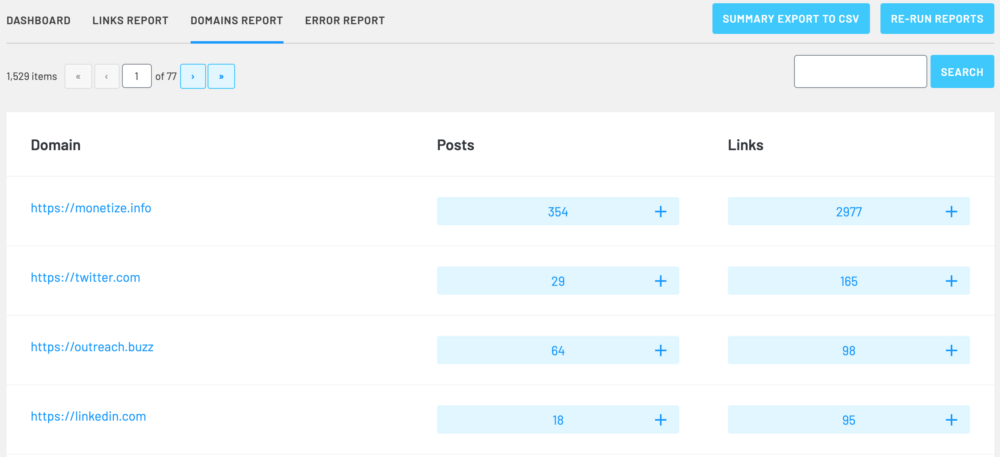
Task: Go to previous page arrow
Action: tap(107, 76)
